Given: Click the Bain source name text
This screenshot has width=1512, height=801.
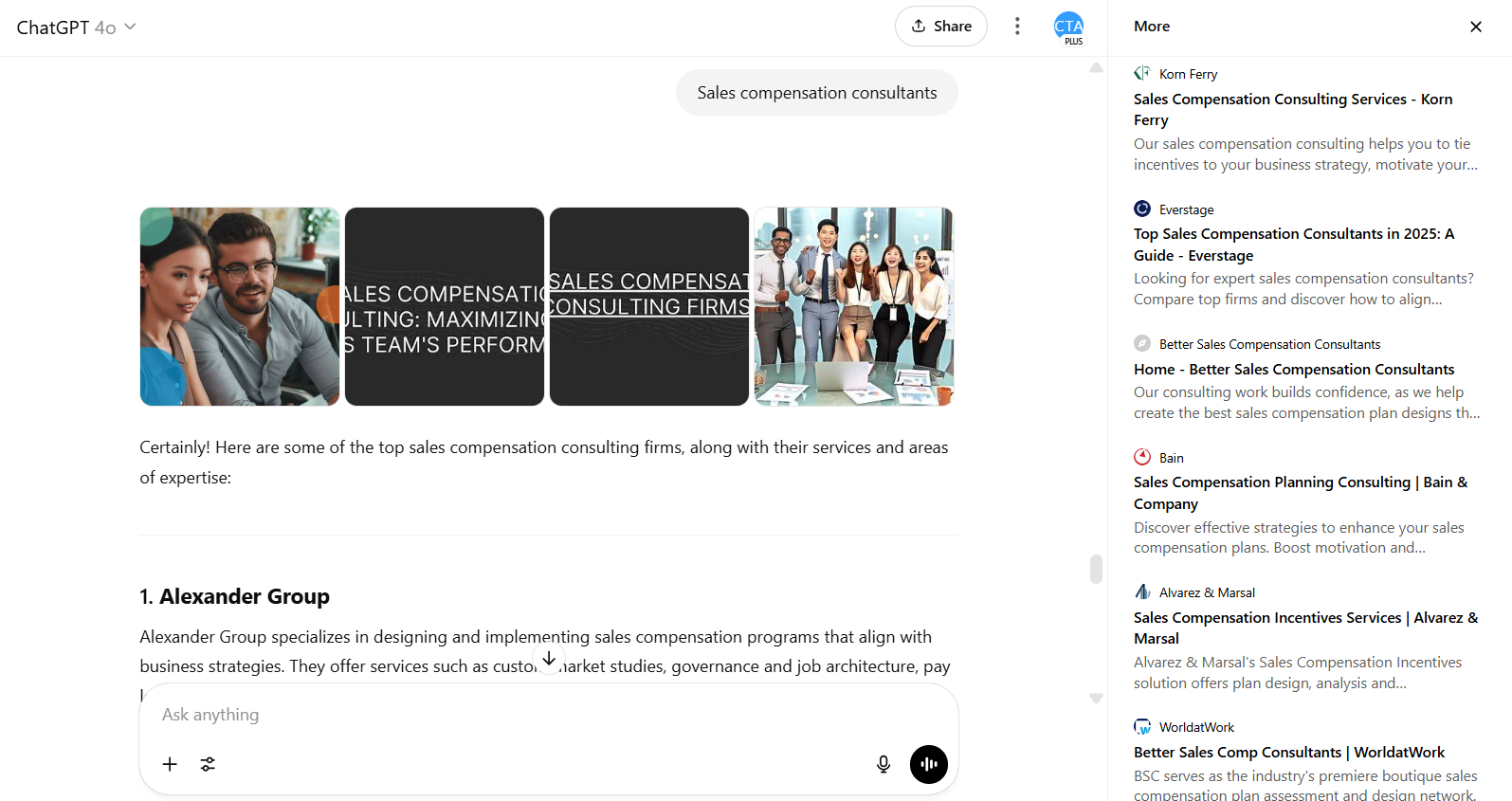Looking at the screenshot, I should click(1172, 458).
